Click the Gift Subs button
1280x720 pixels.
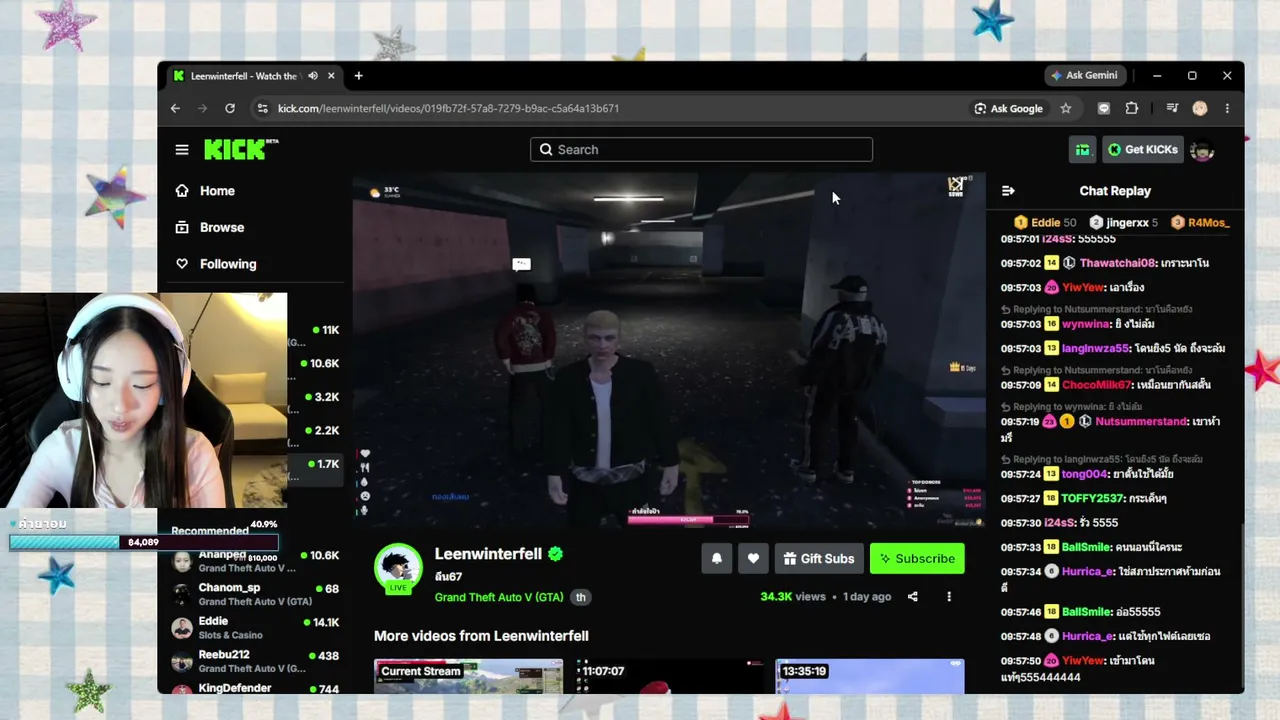coord(819,559)
